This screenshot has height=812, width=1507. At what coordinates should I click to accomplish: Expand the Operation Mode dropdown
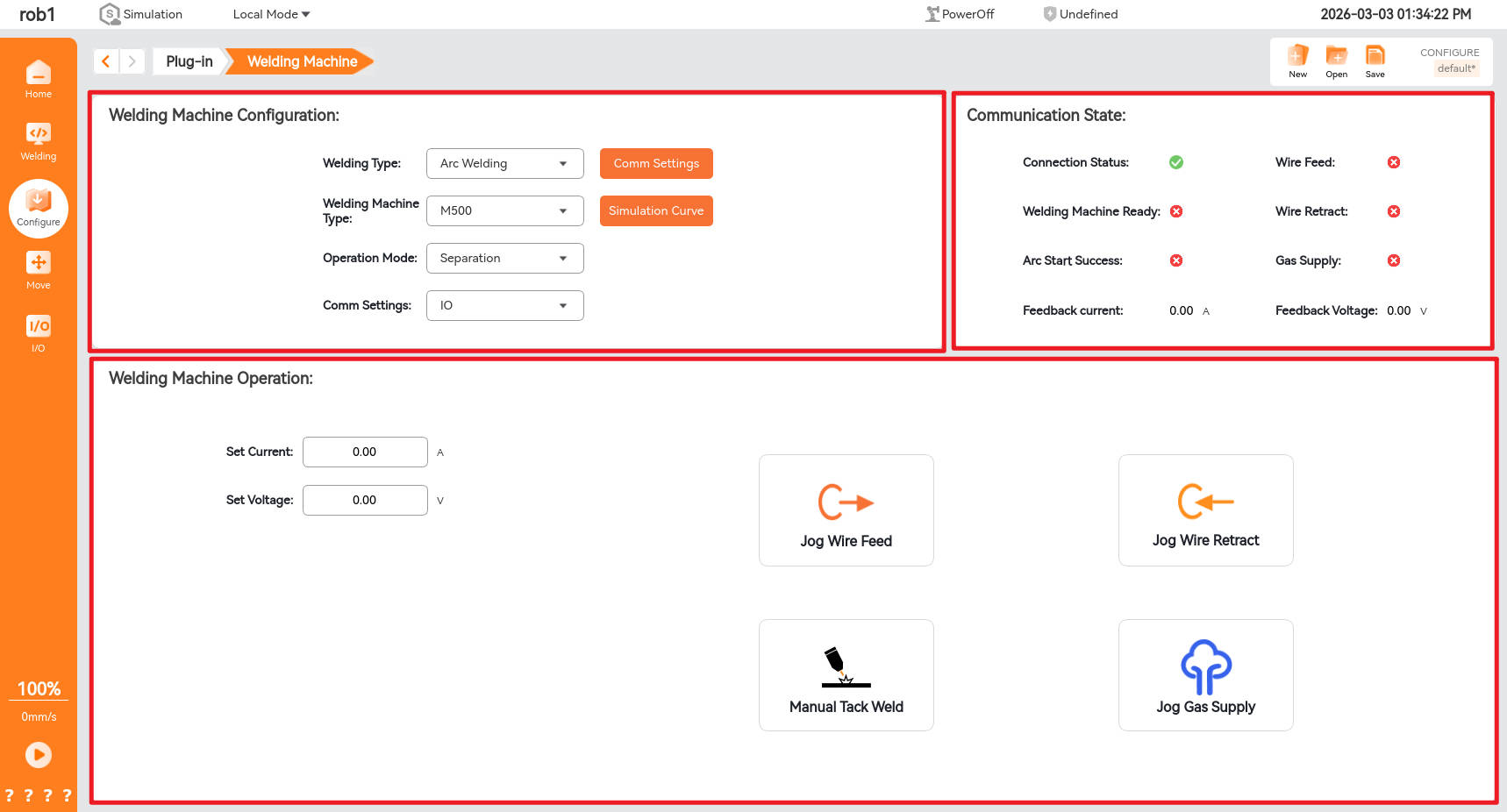[504, 259]
